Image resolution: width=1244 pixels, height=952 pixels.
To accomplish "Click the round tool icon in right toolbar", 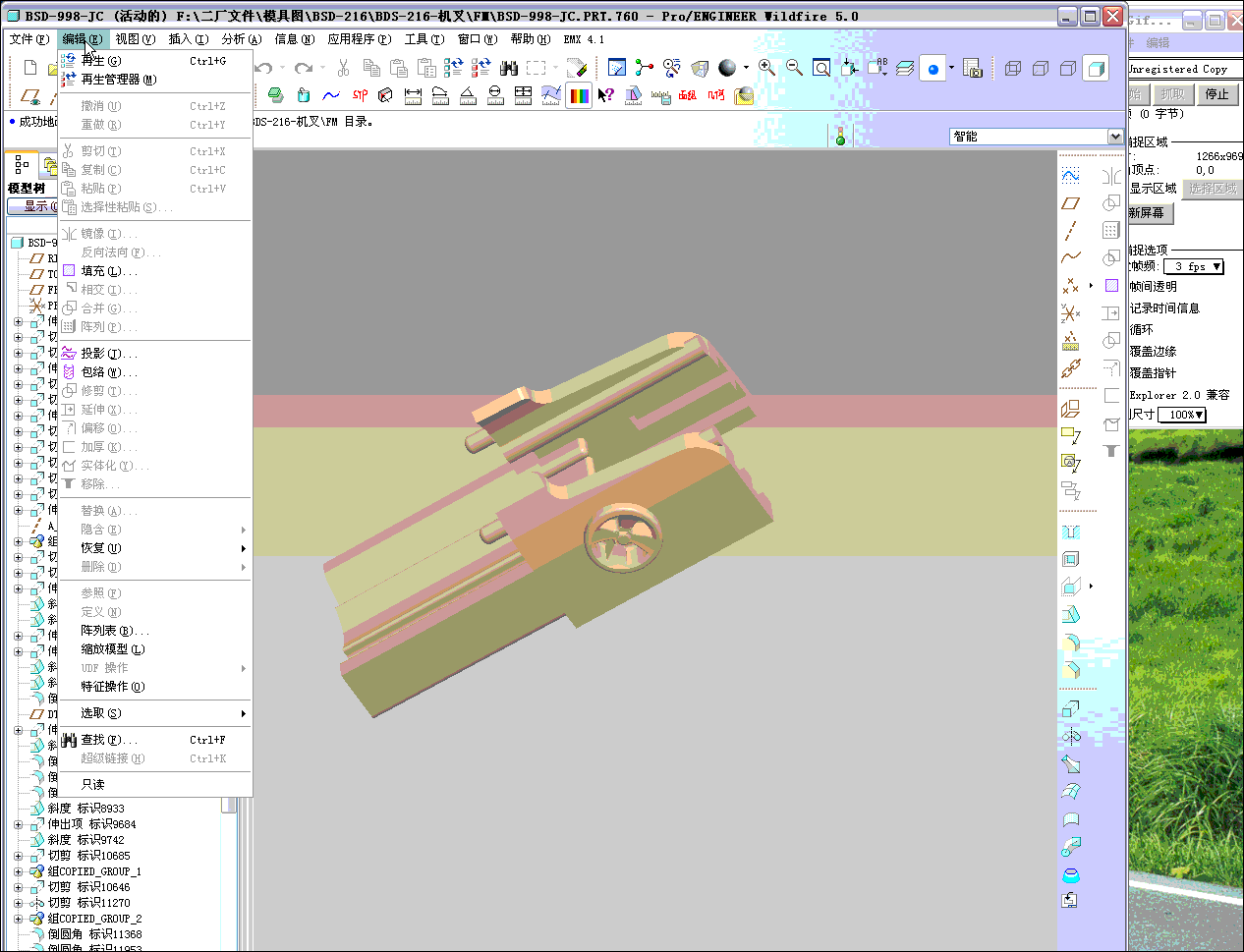I will (1071, 643).
